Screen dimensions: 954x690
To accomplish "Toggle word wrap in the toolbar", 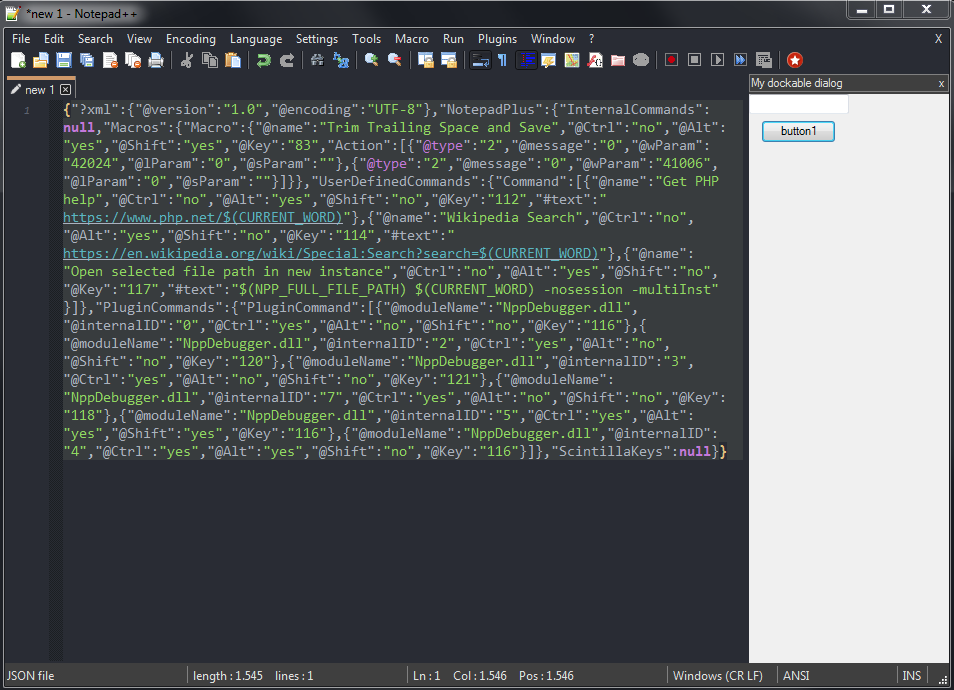I will point(480,61).
